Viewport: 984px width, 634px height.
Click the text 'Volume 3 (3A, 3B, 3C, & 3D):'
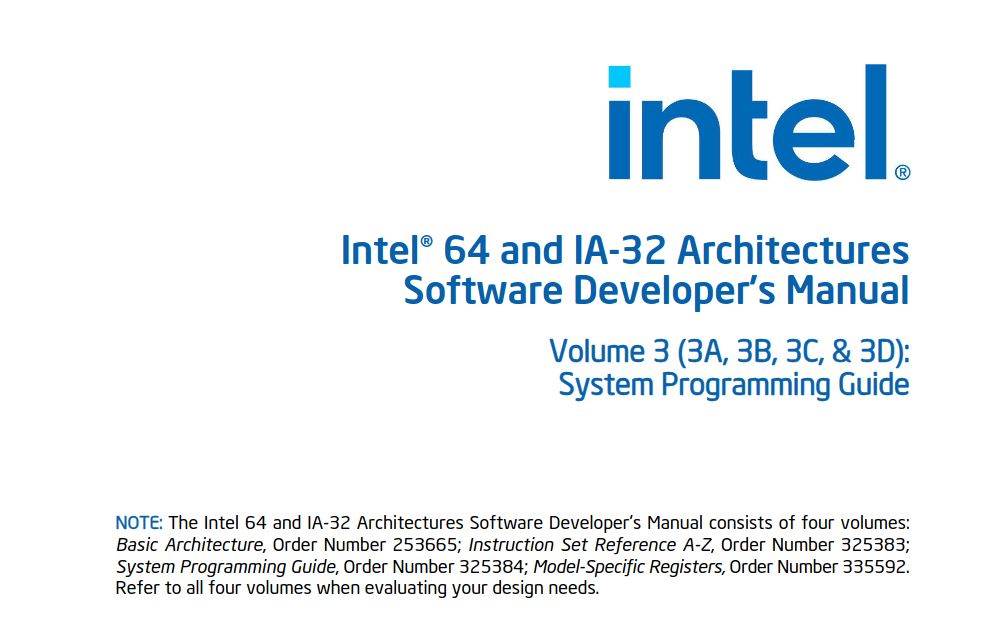729,351
